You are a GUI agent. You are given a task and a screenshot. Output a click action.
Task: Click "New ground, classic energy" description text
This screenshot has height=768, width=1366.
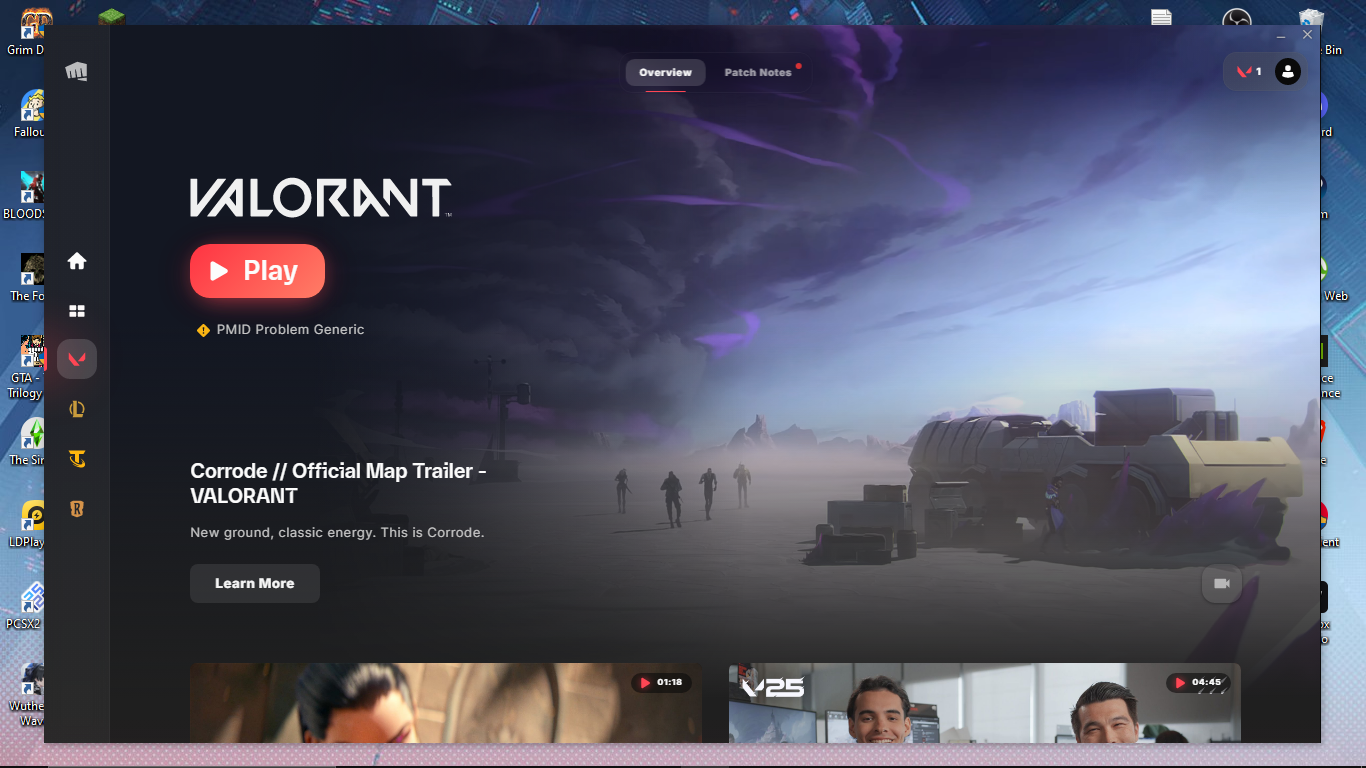pos(337,533)
